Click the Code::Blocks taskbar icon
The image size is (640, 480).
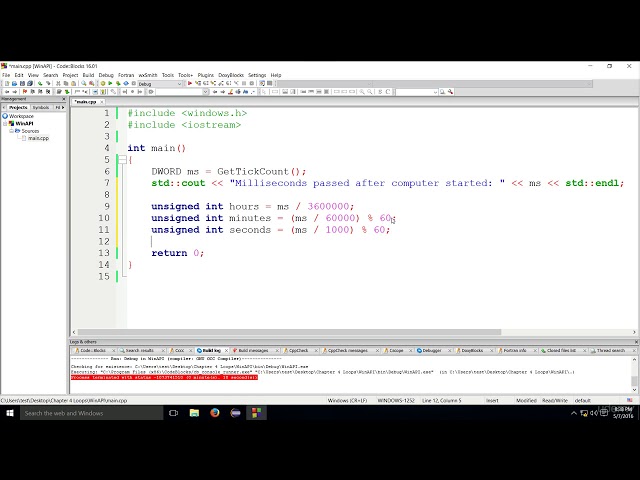pos(256,413)
